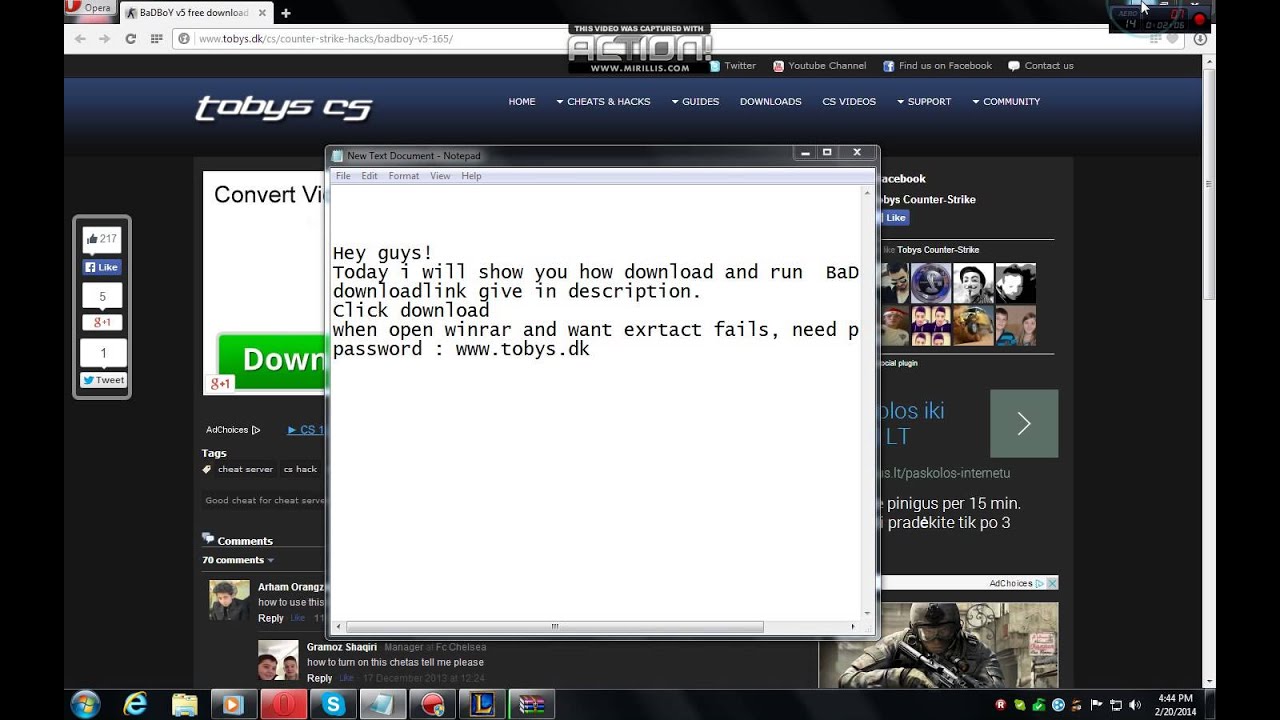Close the BaDBoY v5 tab
The height and width of the screenshot is (720, 1280).
click(x=260, y=13)
